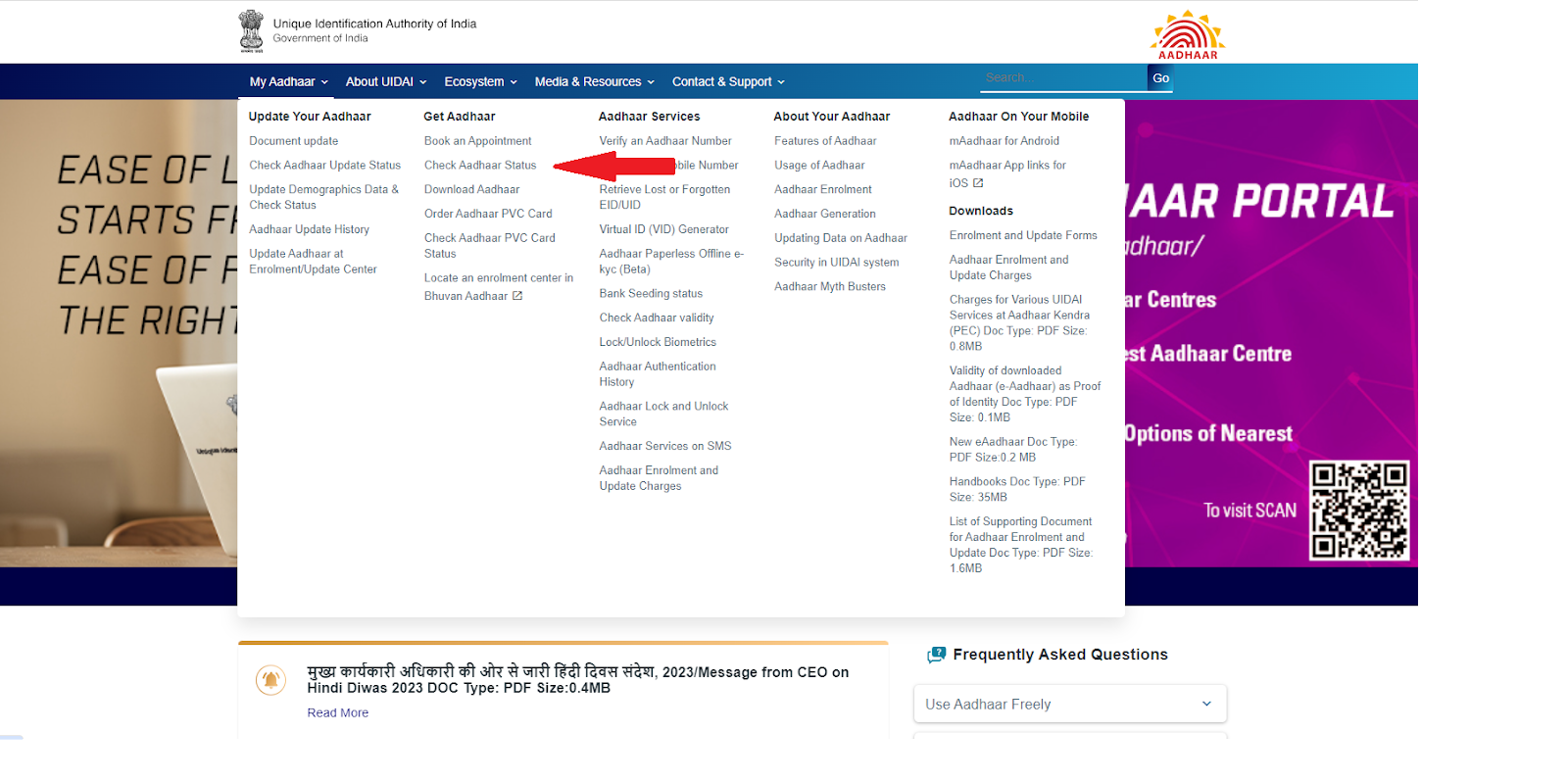Open Updating Data on Aadhaar
This screenshot has width=1568, height=782.
[x=841, y=238]
